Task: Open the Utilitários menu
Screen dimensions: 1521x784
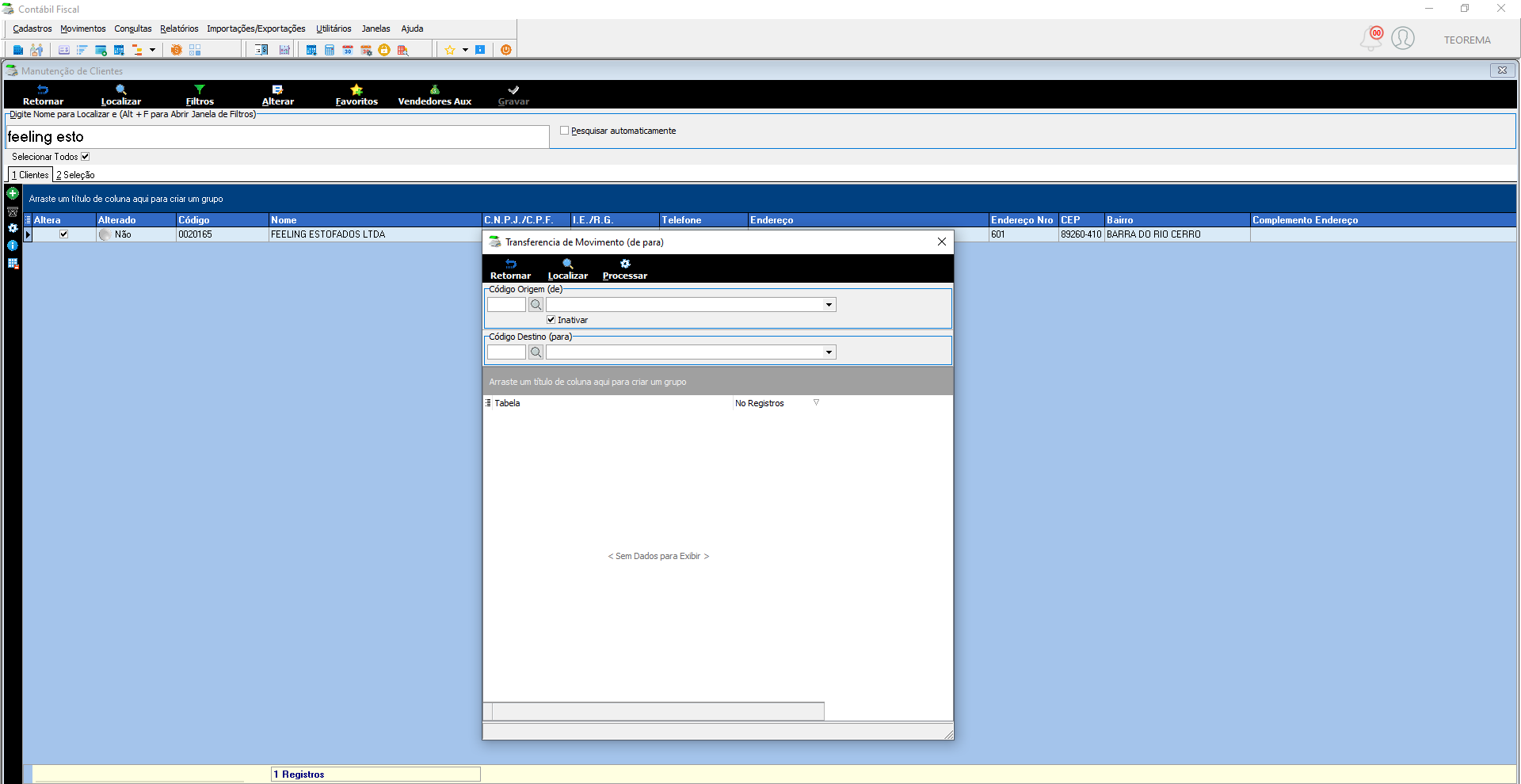Action: (334, 29)
